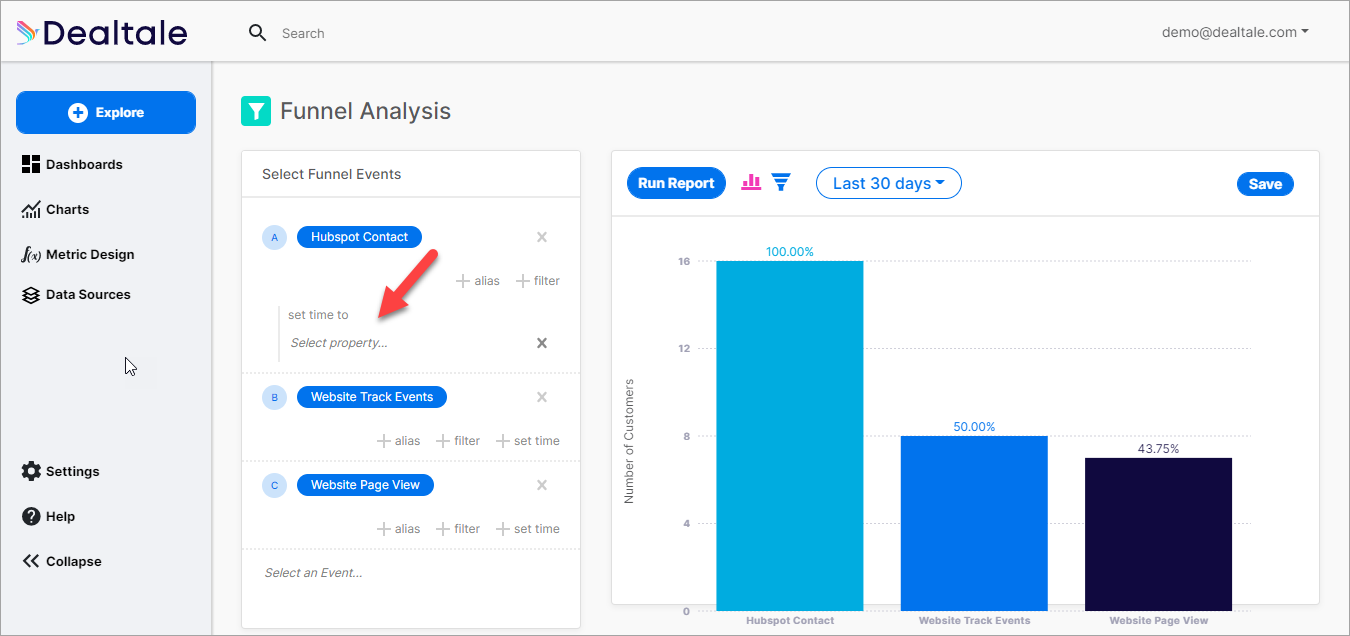Click the 43.75% bar label
Image resolution: width=1350 pixels, height=636 pixels.
tap(1158, 449)
